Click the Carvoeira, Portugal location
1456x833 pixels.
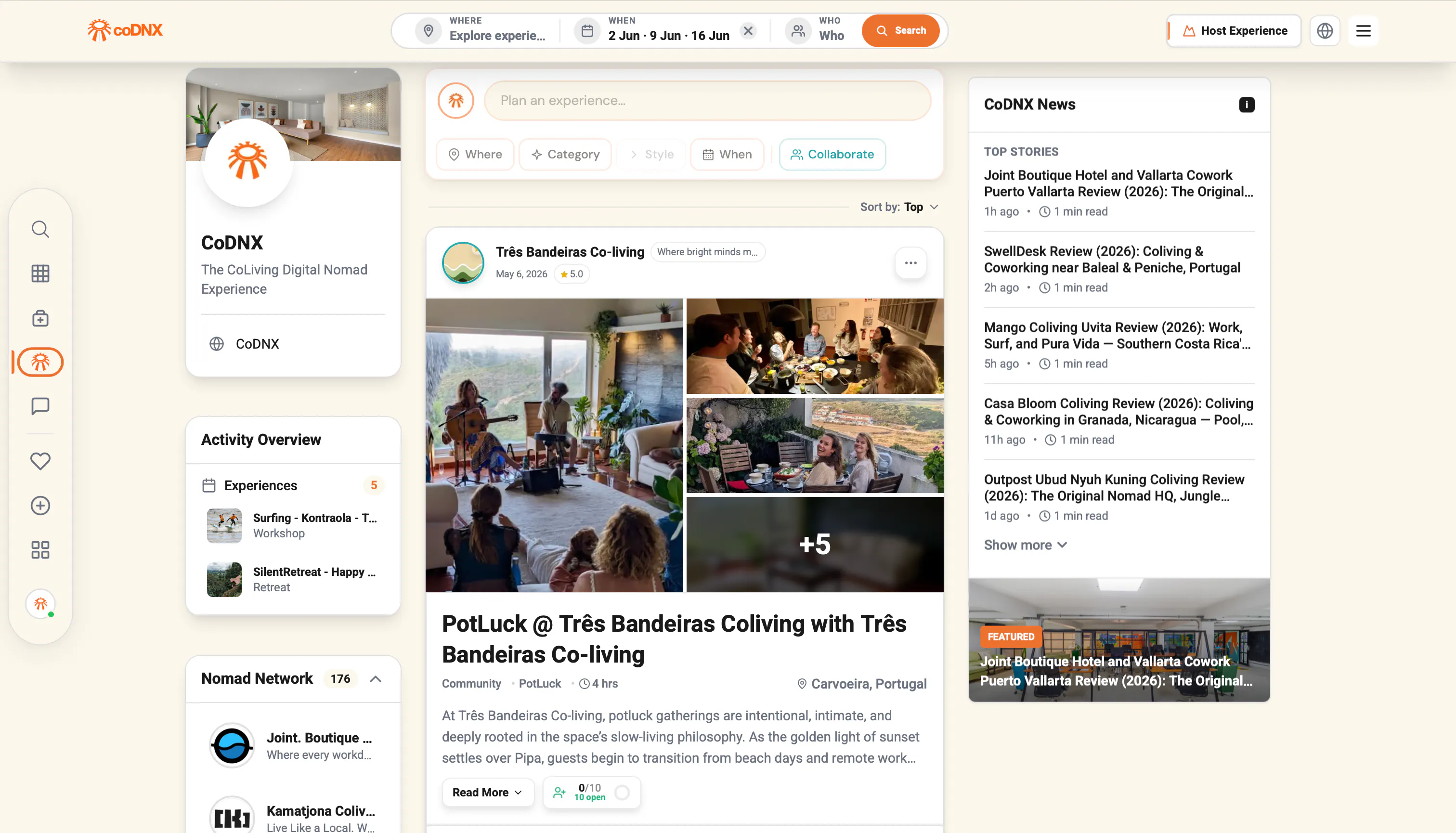(861, 684)
